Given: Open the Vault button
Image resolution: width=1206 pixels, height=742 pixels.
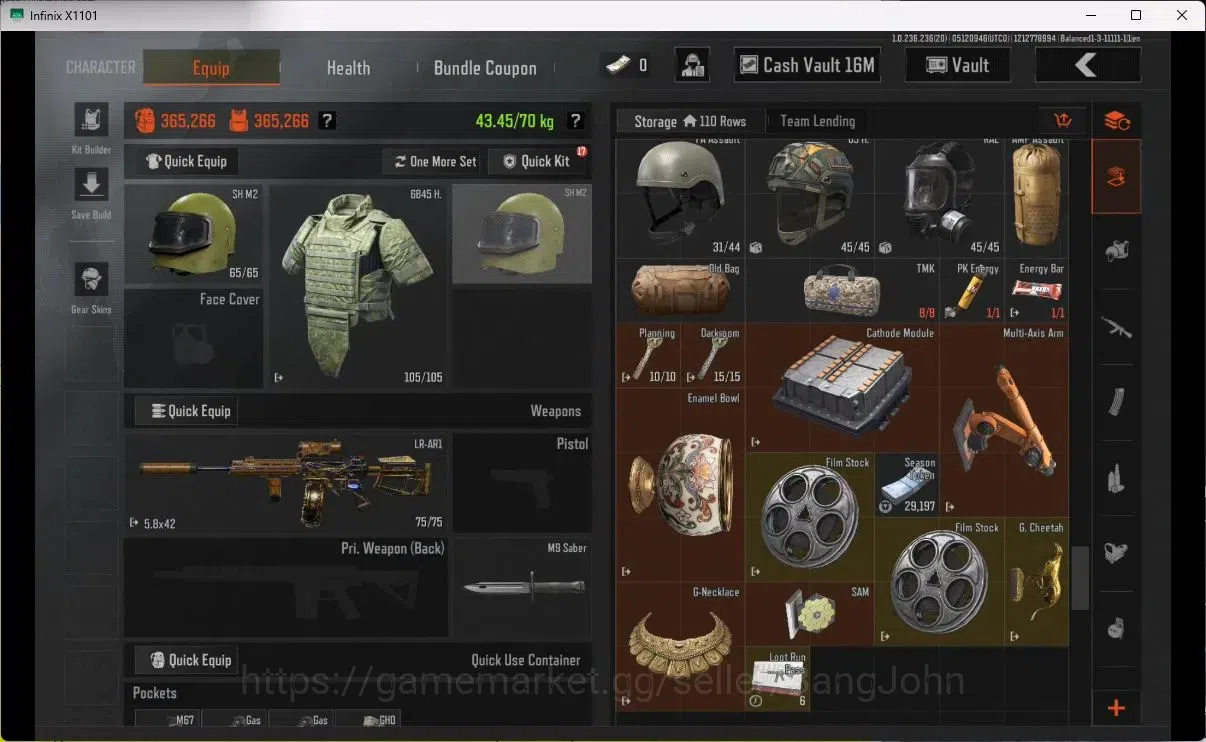Looking at the screenshot, I should [957, 65].
